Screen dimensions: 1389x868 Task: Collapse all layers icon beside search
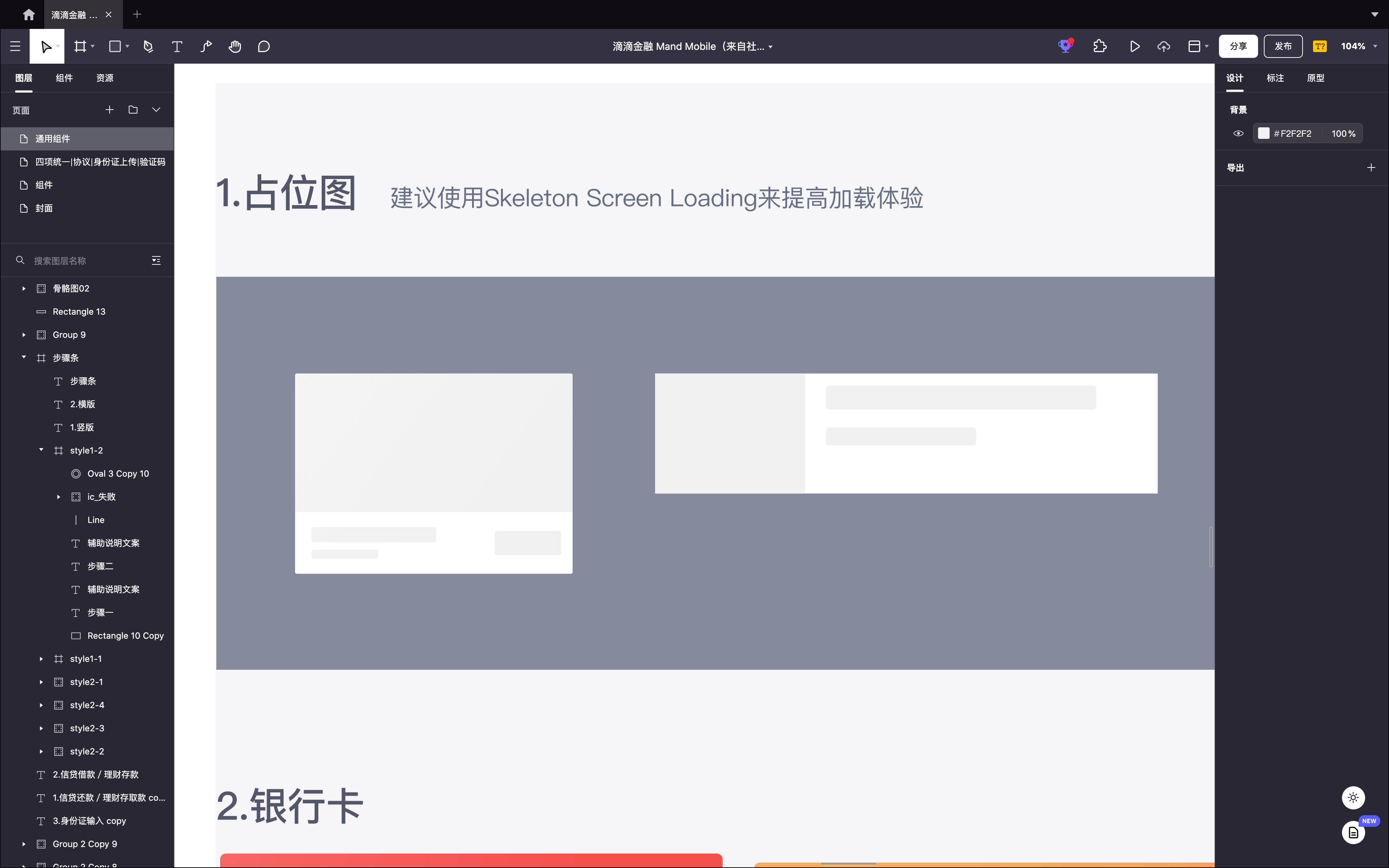click(156, 260)
